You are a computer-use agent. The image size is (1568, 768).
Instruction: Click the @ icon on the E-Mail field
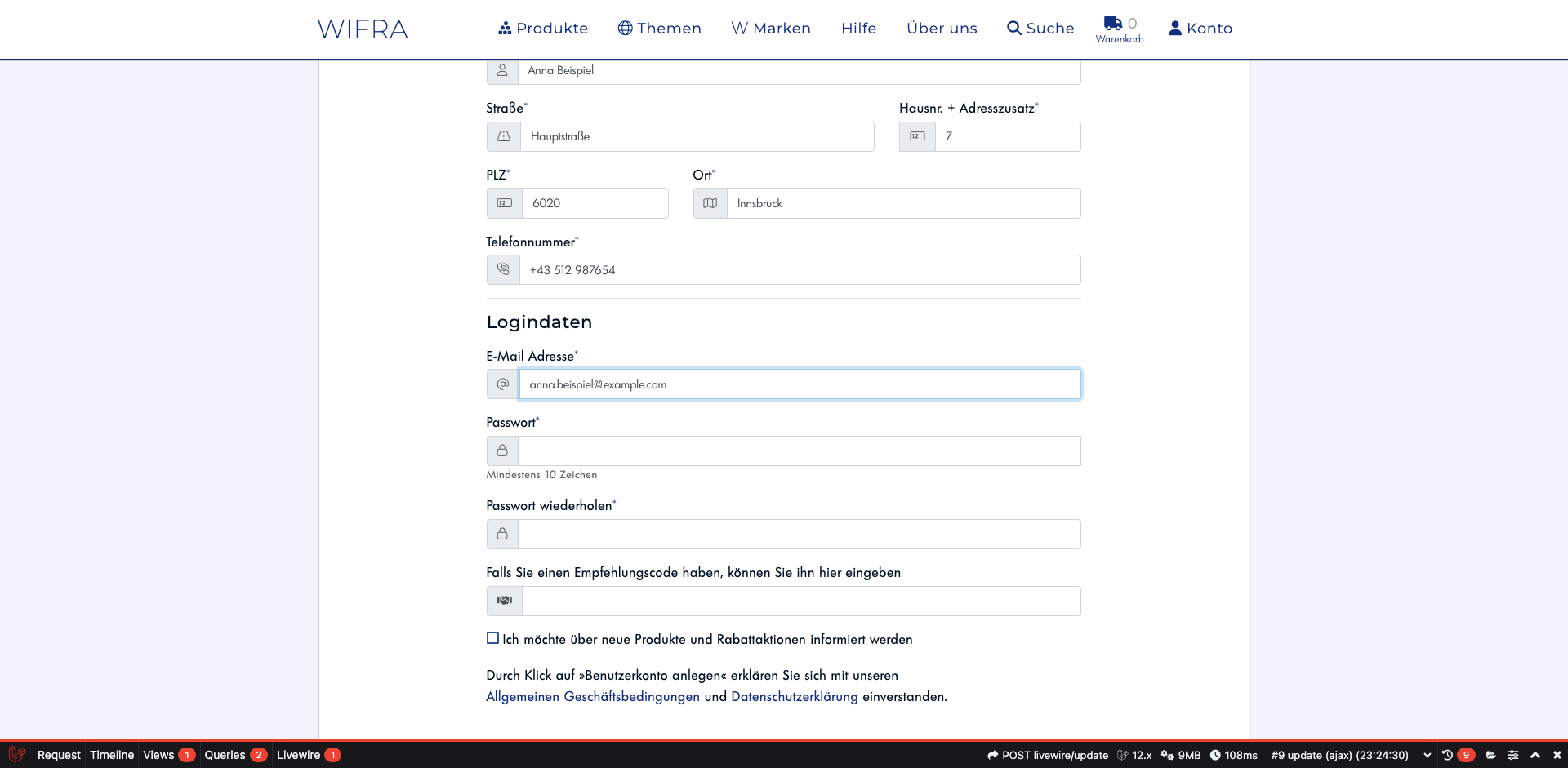(x=502, y=384)
